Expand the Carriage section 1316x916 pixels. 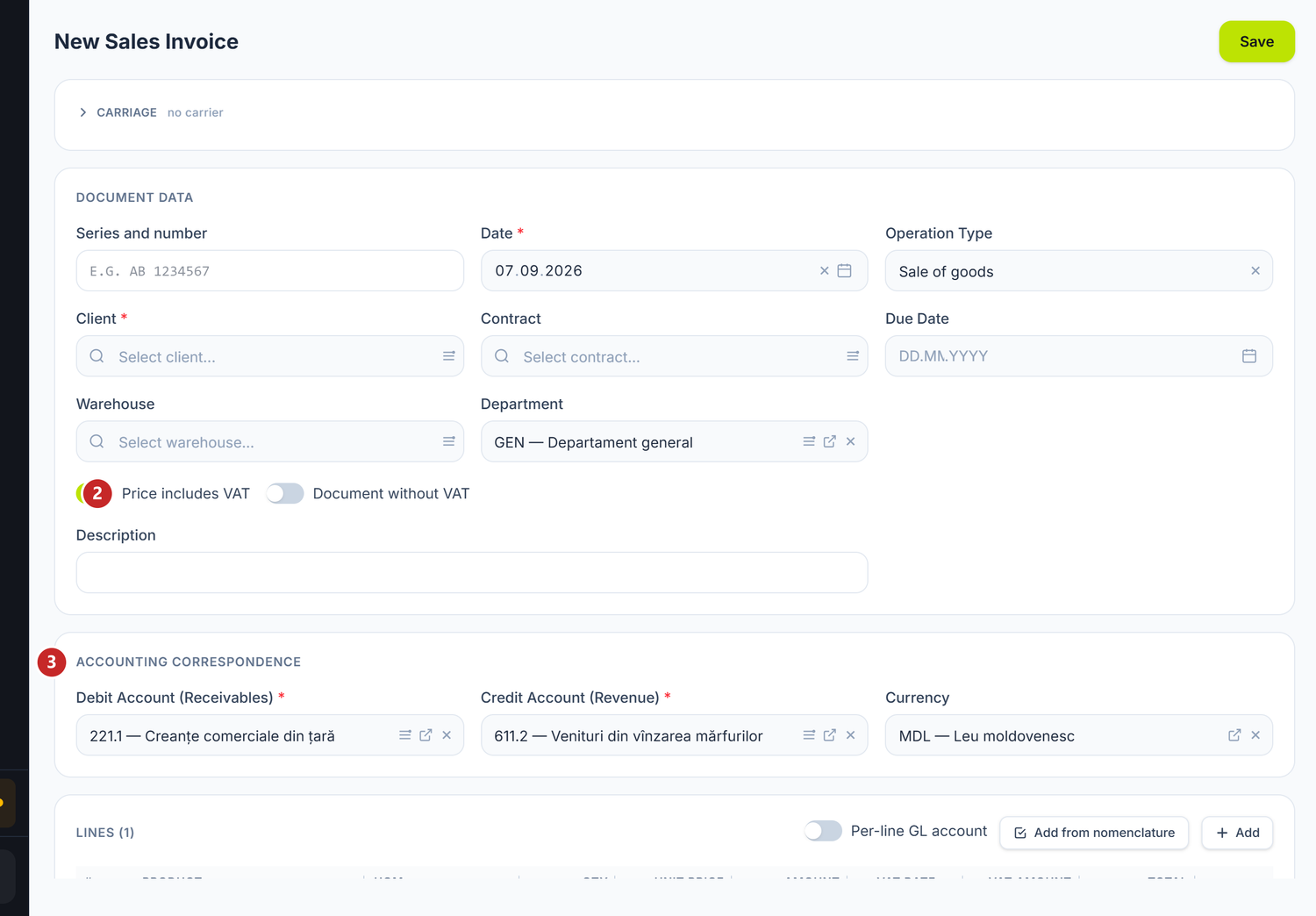pyautogui.click(x=82, y=112)
